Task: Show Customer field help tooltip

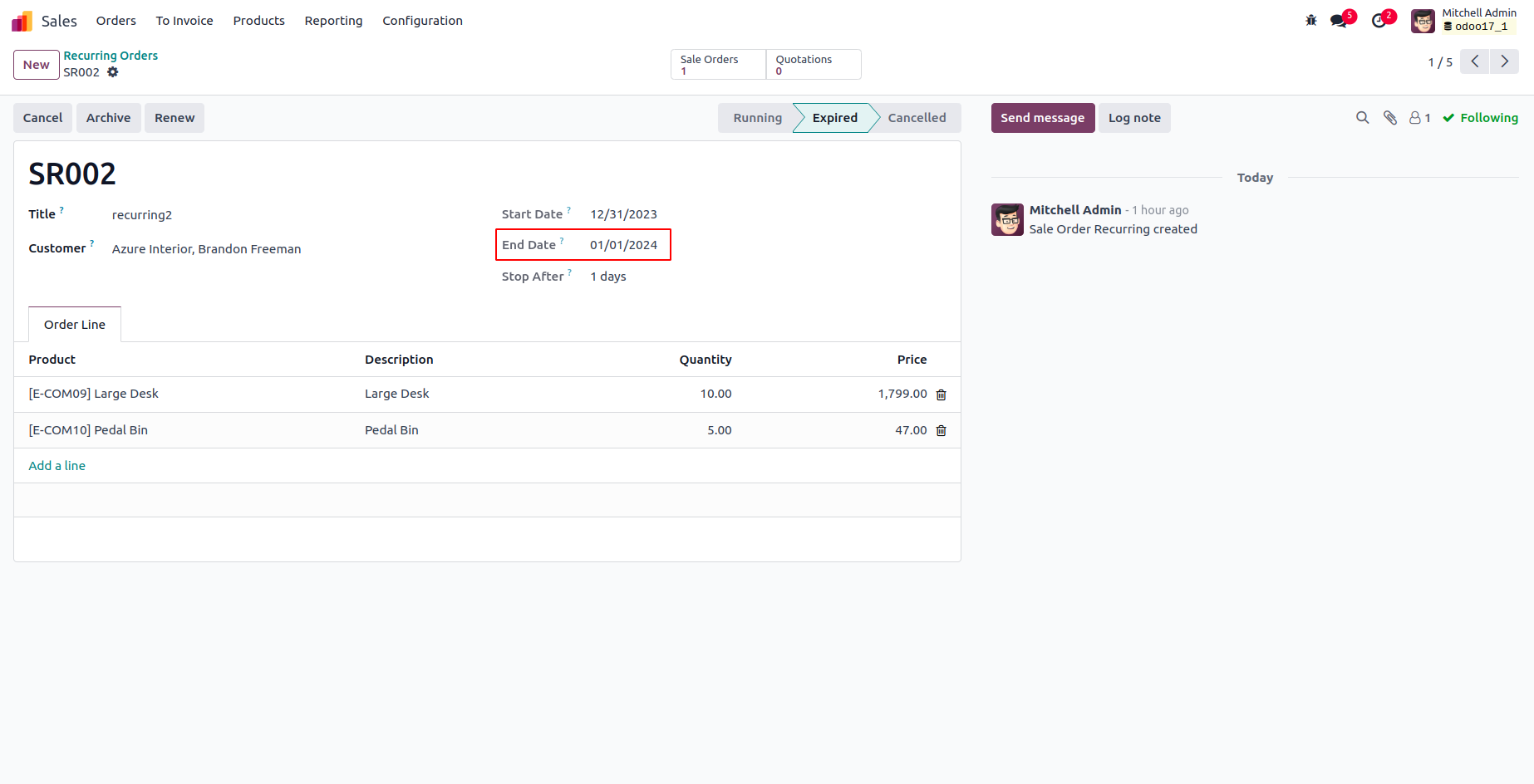Action: point(91,244)
